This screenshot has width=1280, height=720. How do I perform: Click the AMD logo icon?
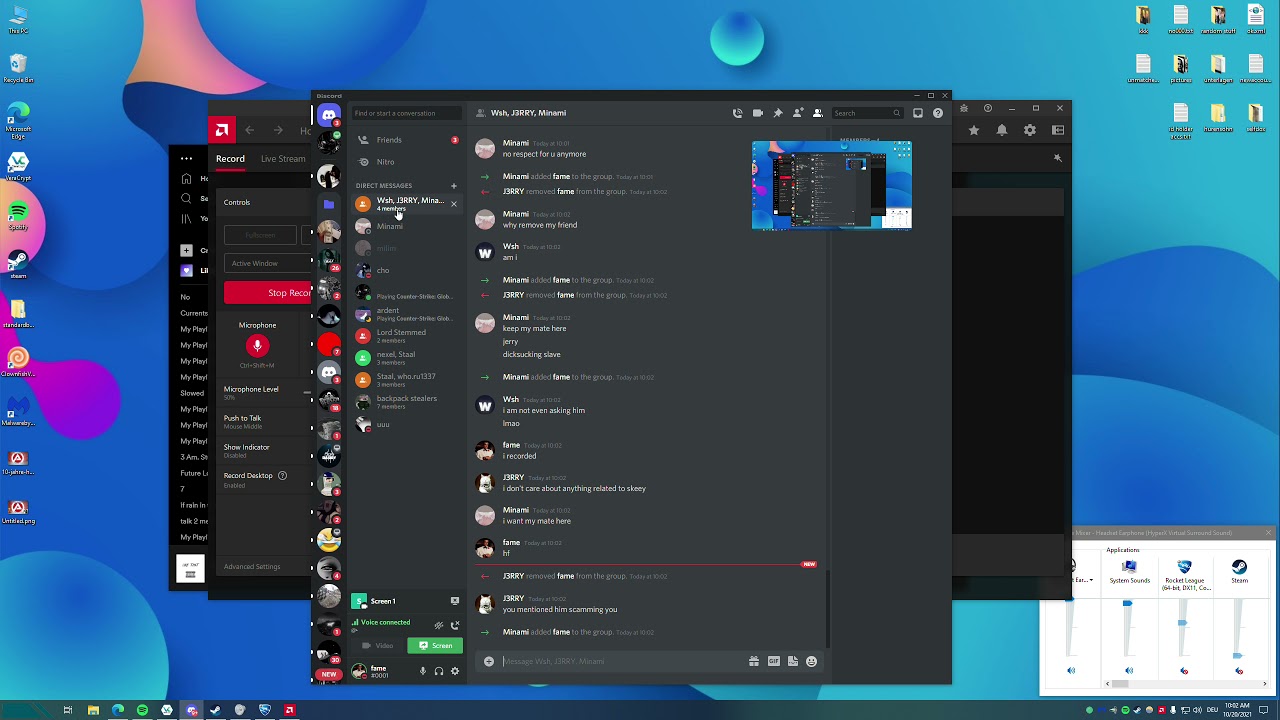click(221, 130)
